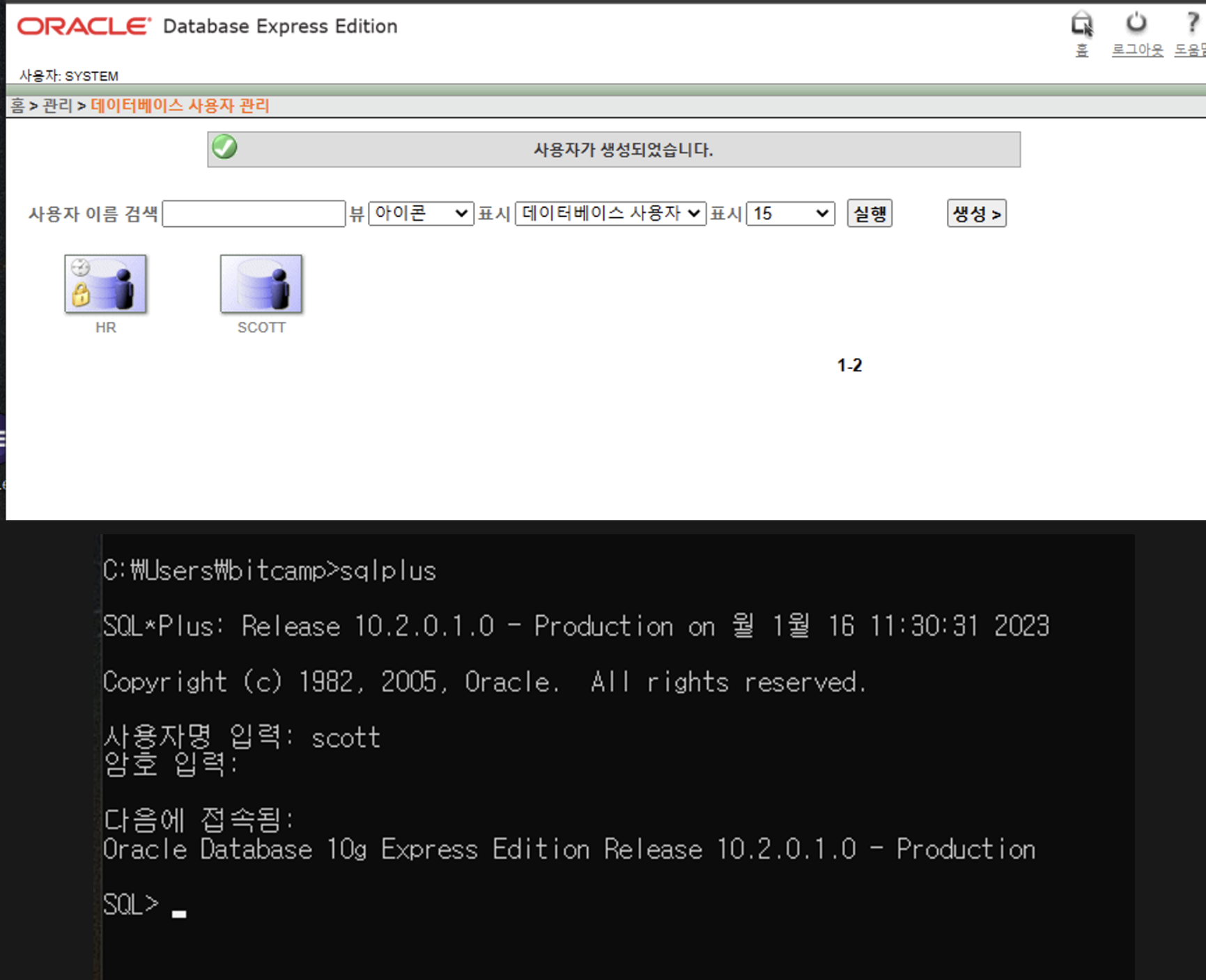Screen dimensions: 1206x980
Task: Click the green success checkmark icon
Action: click(224, 147)
